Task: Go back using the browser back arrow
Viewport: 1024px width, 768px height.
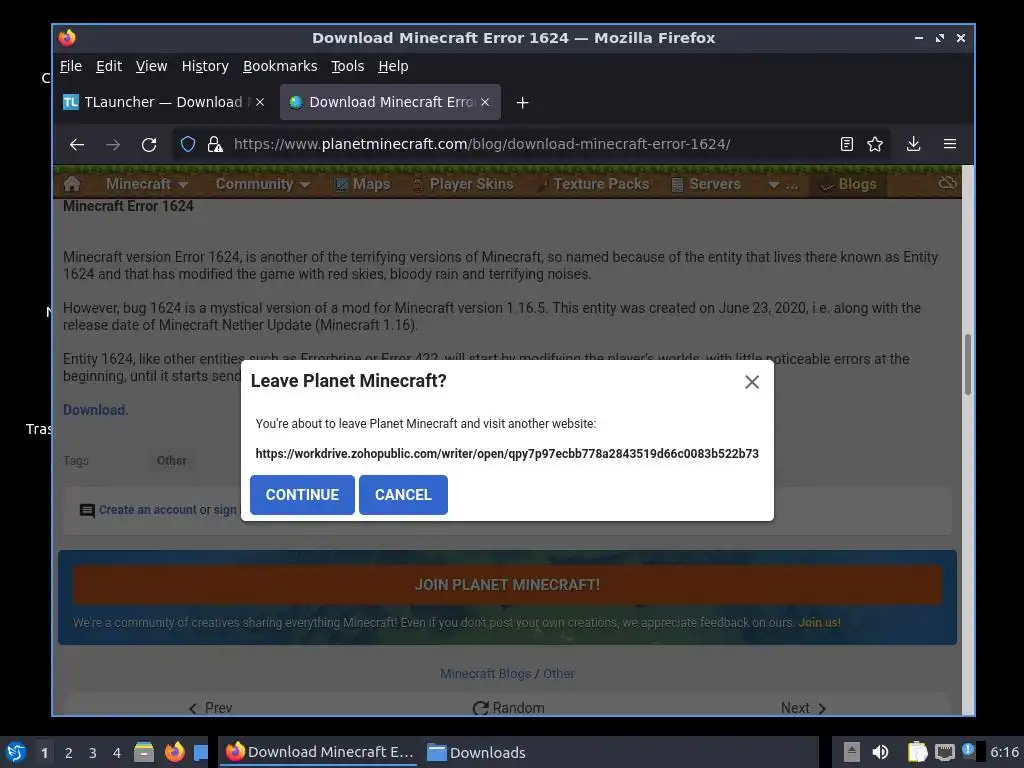Action: tap(77, 144)
